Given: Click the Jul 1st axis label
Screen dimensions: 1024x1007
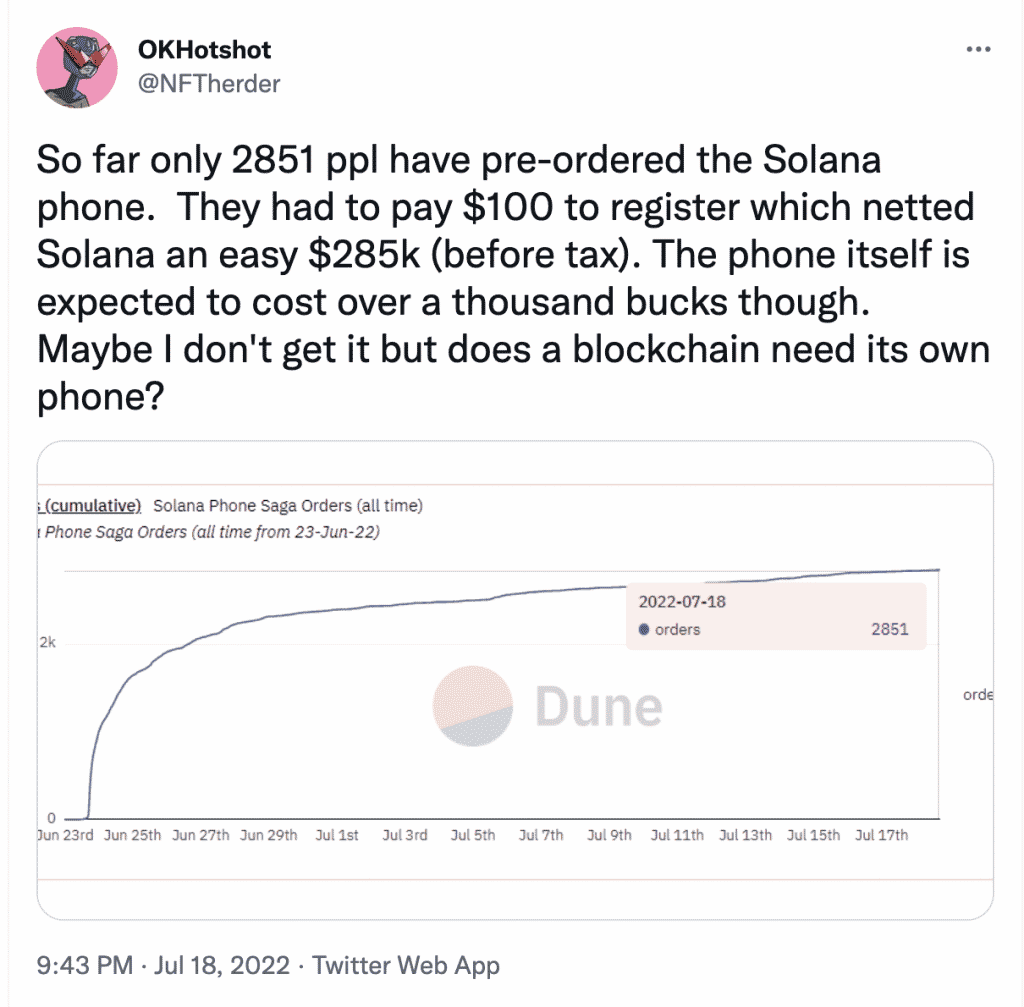Looking at the screenshot, I should 337,835.
